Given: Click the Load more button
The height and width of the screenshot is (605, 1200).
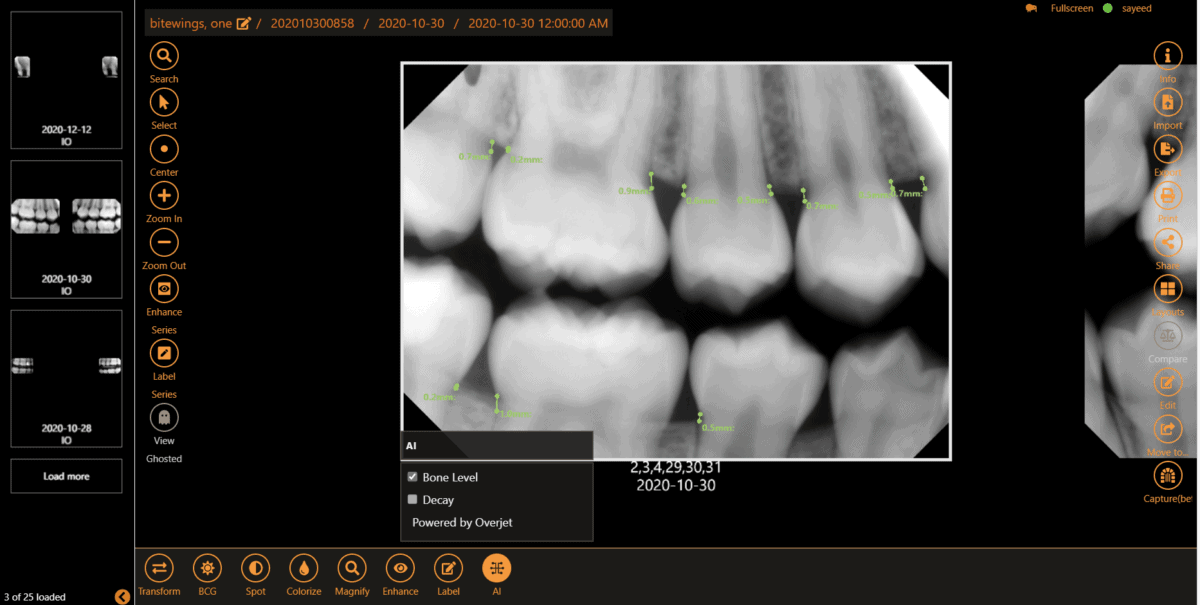Looking at the screenshot, I should [x=66, y=476].
